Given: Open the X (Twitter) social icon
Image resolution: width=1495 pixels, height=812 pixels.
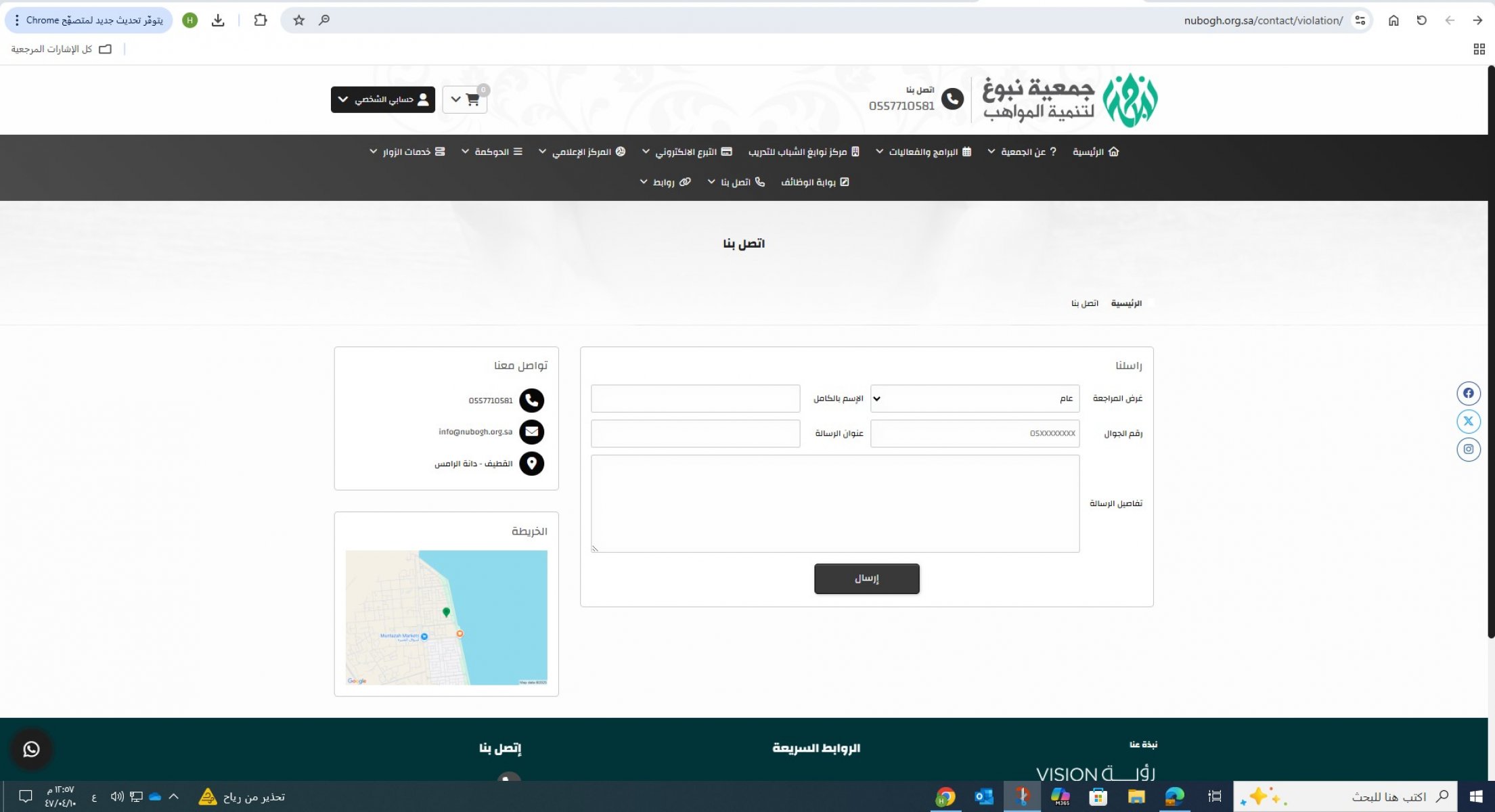Looking at the screenshot, I should (1468, 421).
